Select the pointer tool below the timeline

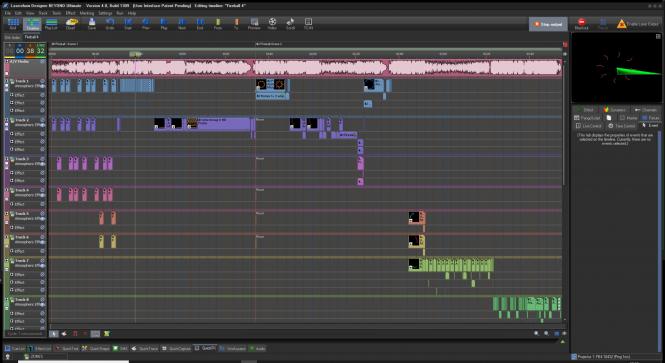coord(53,334)
